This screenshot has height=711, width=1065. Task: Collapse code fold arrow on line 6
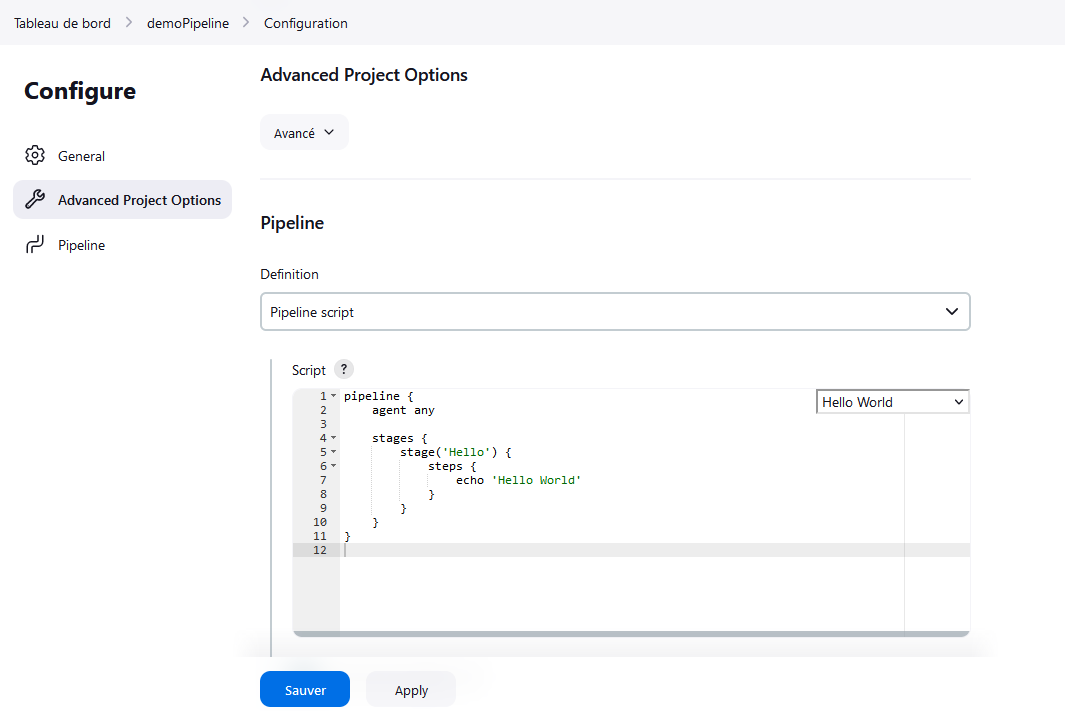333,466
